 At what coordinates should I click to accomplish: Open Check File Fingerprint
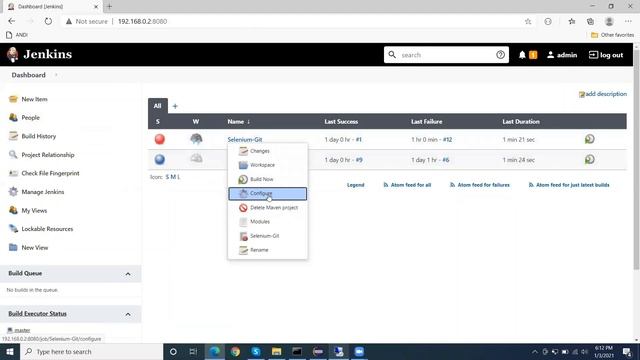(x=50, y=173)
